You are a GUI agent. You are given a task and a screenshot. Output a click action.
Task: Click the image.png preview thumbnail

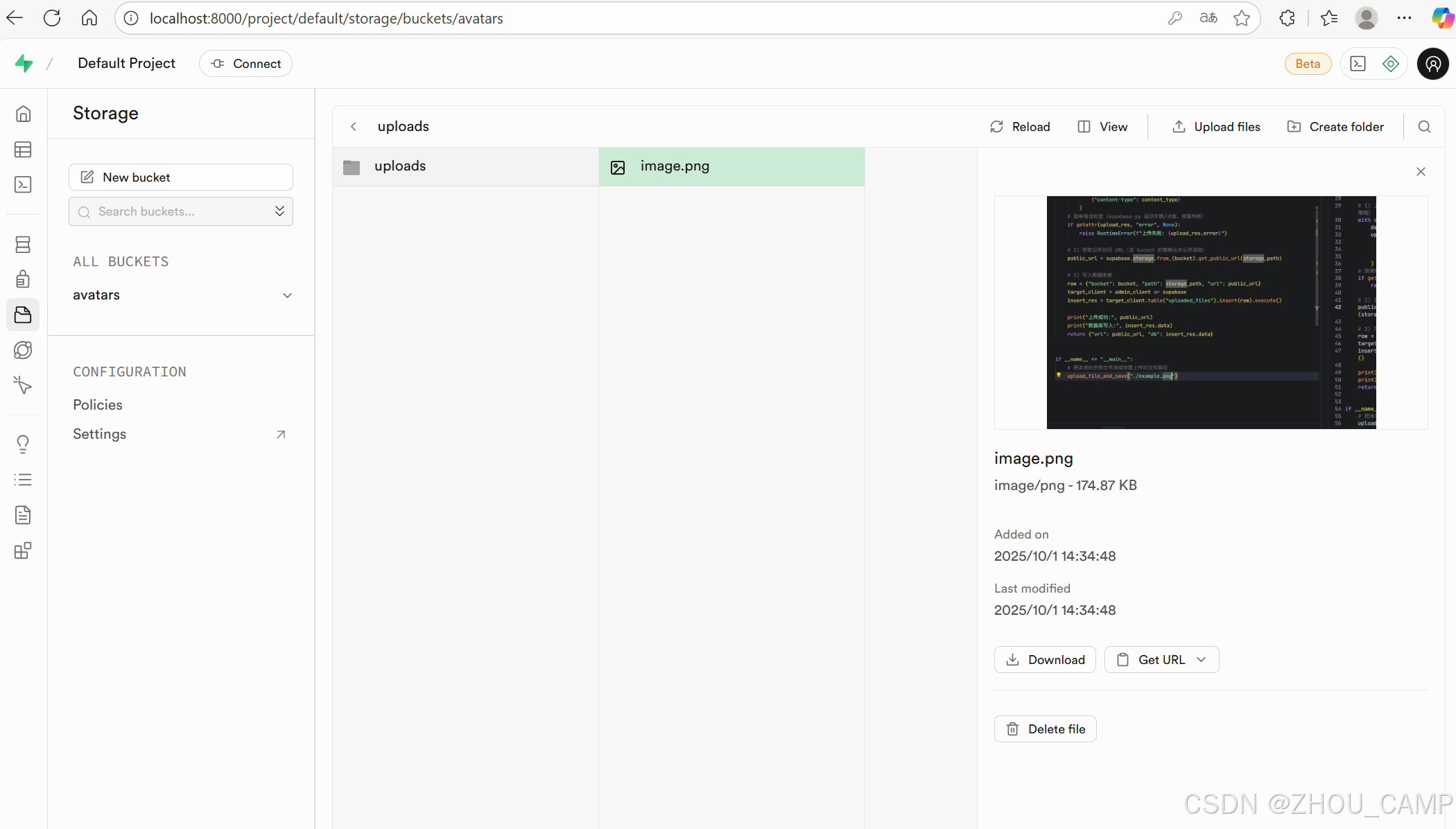pos(1211,312)
